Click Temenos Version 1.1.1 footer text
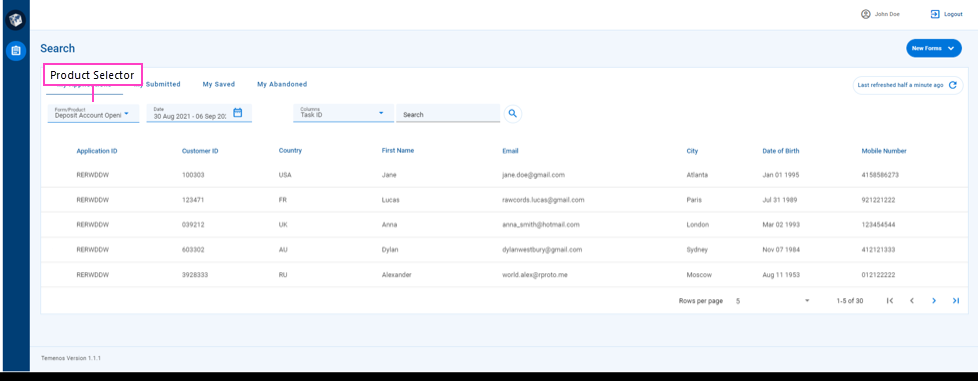Screen dimensions: 978x381 (x=71, y=359)
